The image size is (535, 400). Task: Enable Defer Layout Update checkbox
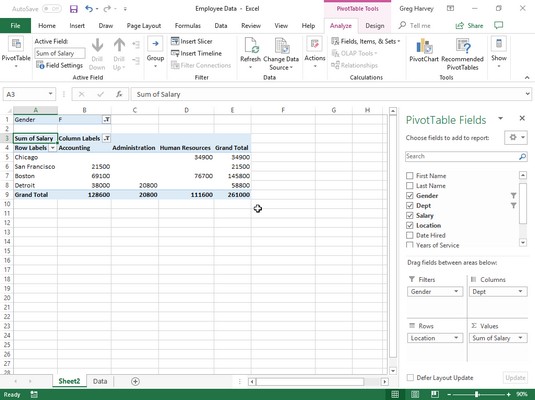(410, 377)
